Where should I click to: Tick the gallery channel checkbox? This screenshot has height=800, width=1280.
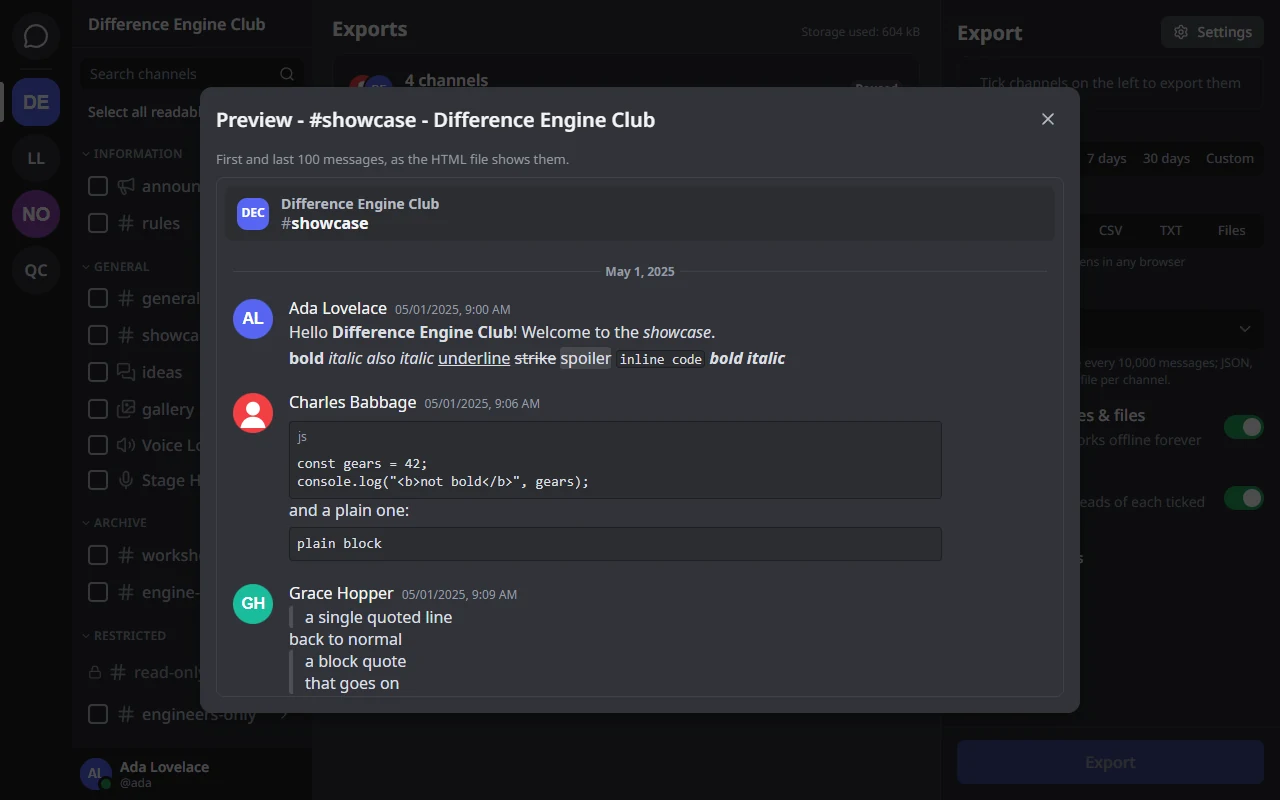click(98, 409)
